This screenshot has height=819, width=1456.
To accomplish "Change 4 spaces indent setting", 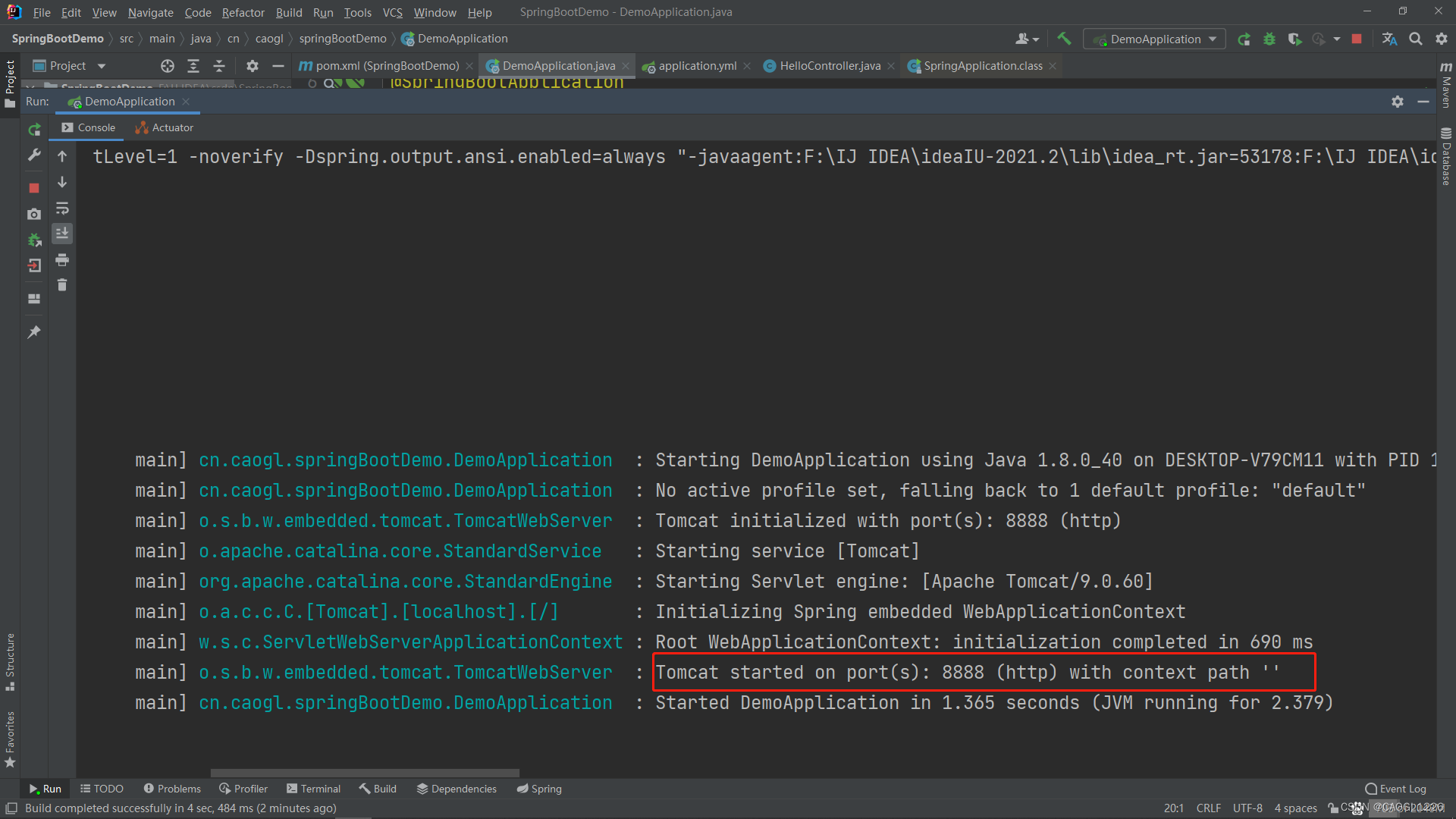I will pyautogui.click(x=1295, y=808).
